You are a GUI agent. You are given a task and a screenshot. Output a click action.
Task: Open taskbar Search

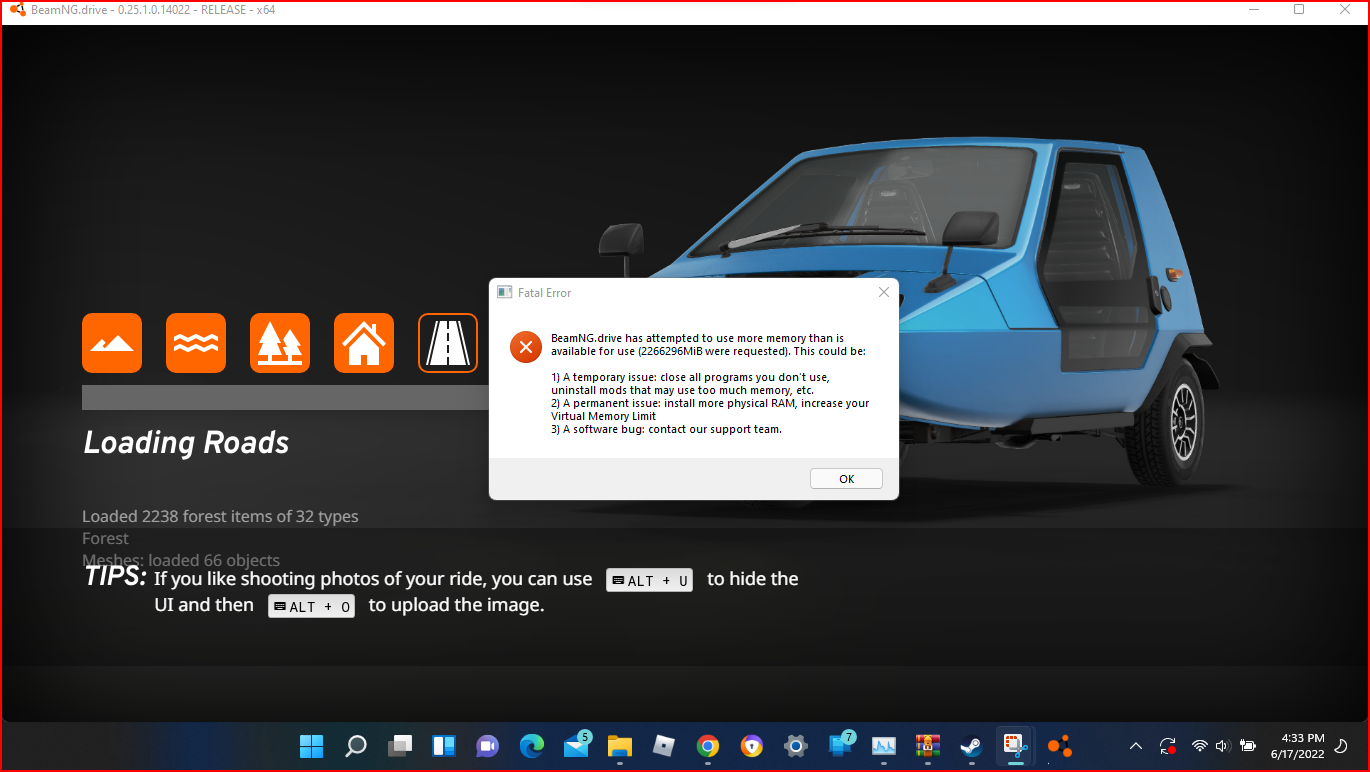tap(355, 746)
